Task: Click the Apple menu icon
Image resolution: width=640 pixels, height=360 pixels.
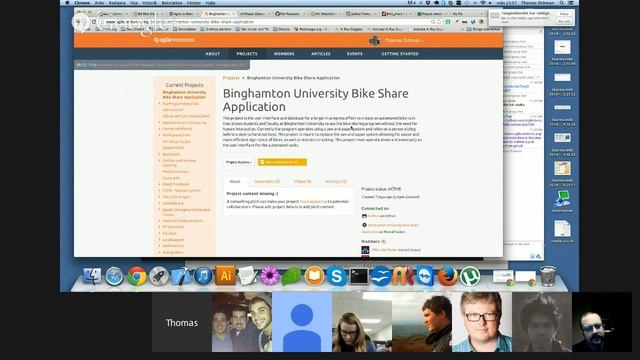Action: coord(67,3)
